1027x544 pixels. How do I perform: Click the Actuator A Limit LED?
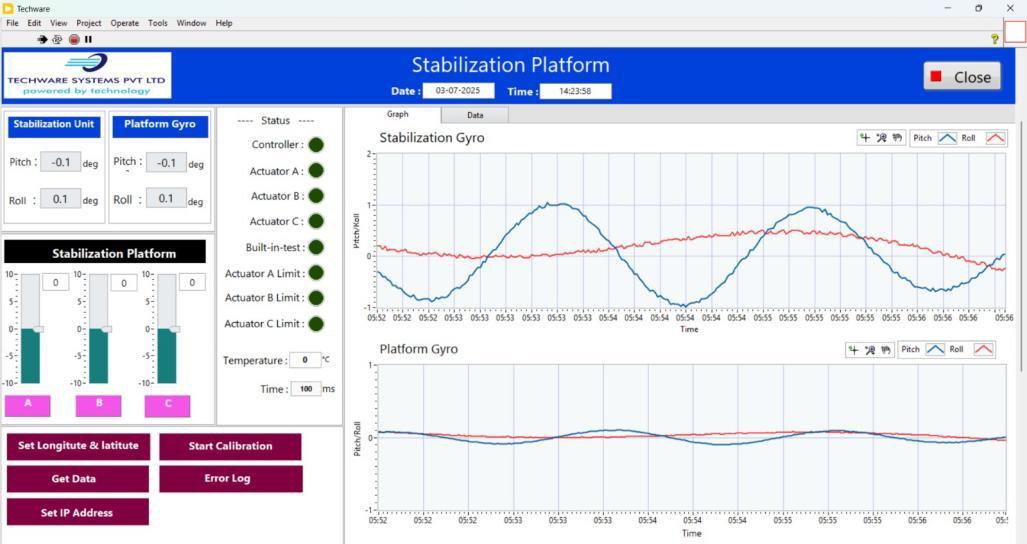pyautogui.click(x=316, y=273)
